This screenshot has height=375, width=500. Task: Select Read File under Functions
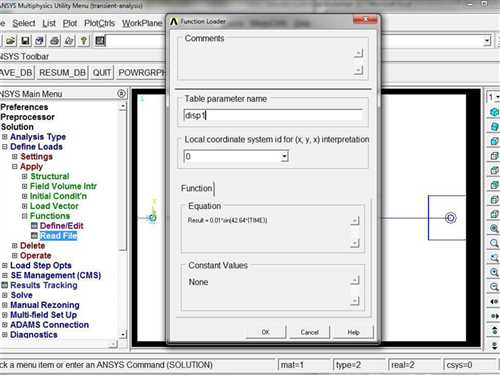[x=58, y=236]
